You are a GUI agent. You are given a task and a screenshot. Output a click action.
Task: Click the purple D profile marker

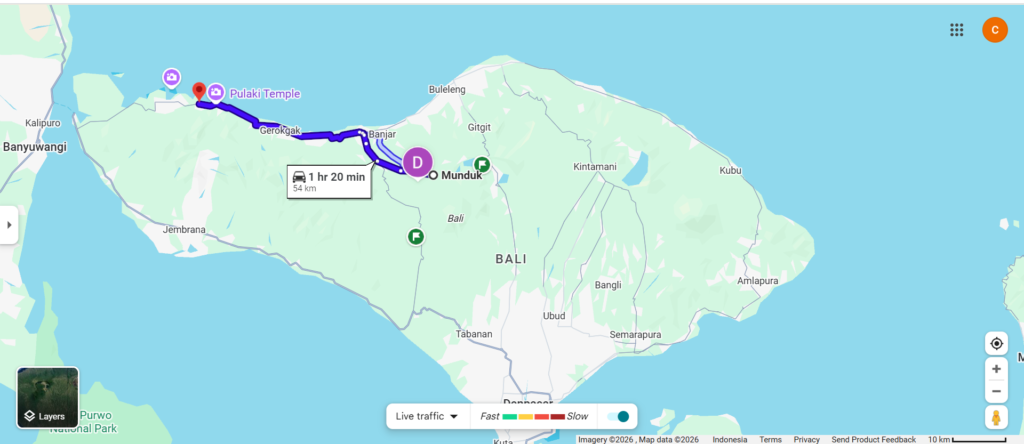point(418,163)
